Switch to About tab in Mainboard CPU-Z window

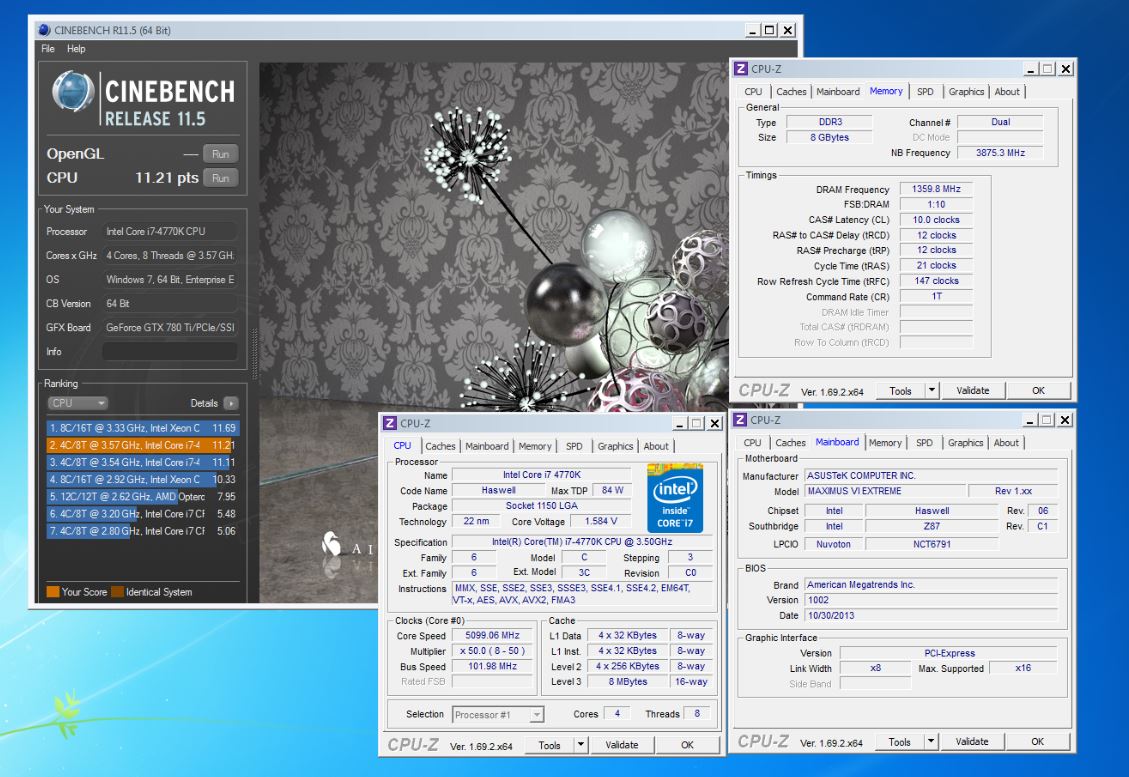point(1006,443)
